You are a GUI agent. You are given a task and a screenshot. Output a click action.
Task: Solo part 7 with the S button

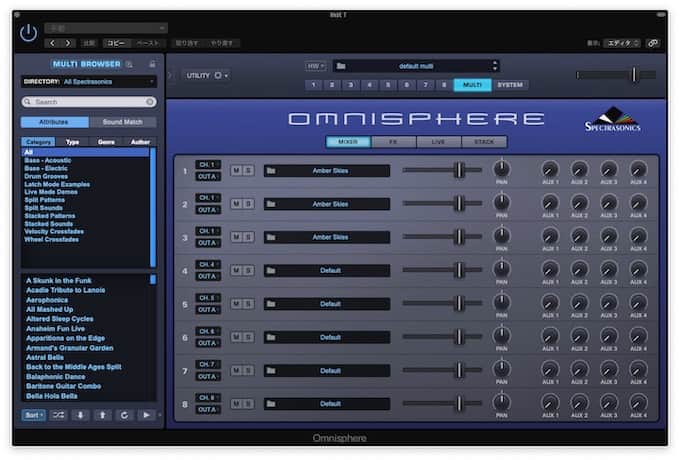pos(248,371)
